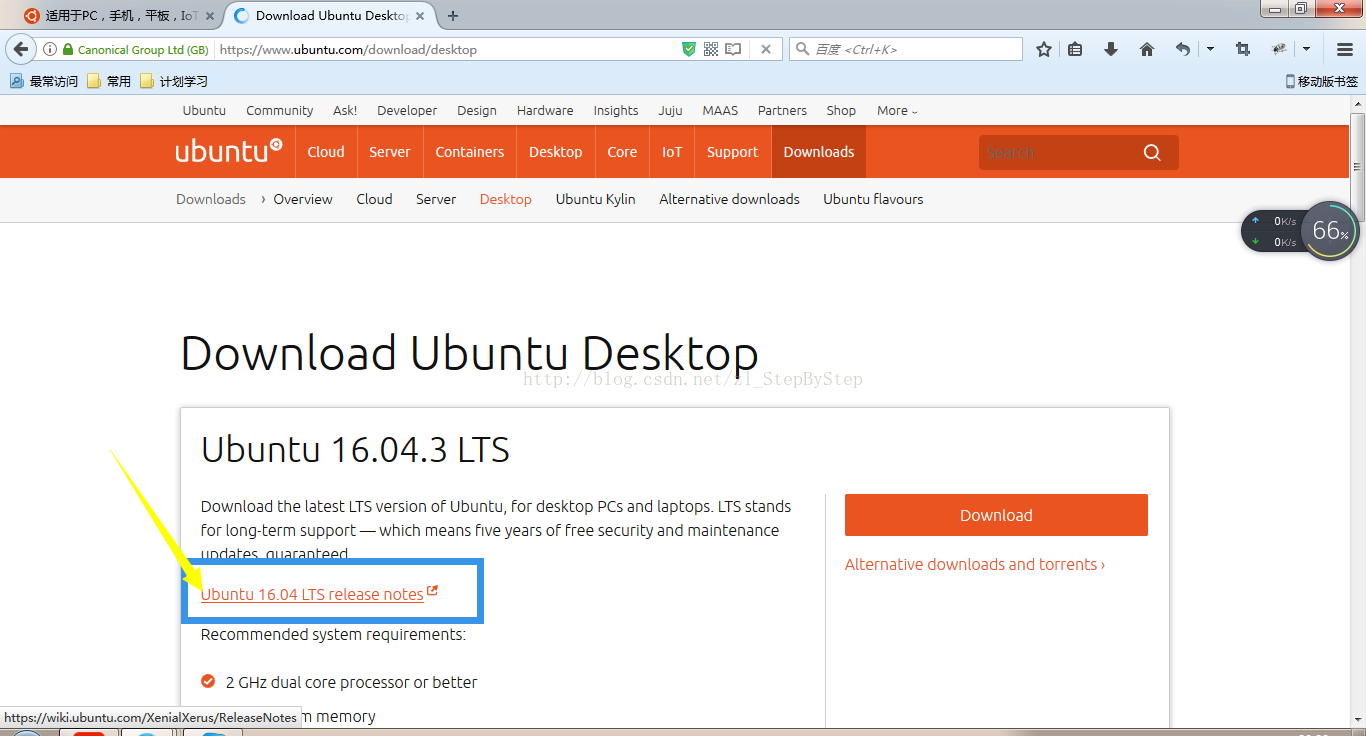
Task: Open the Partners link
Action: click(x=782, y=111)
